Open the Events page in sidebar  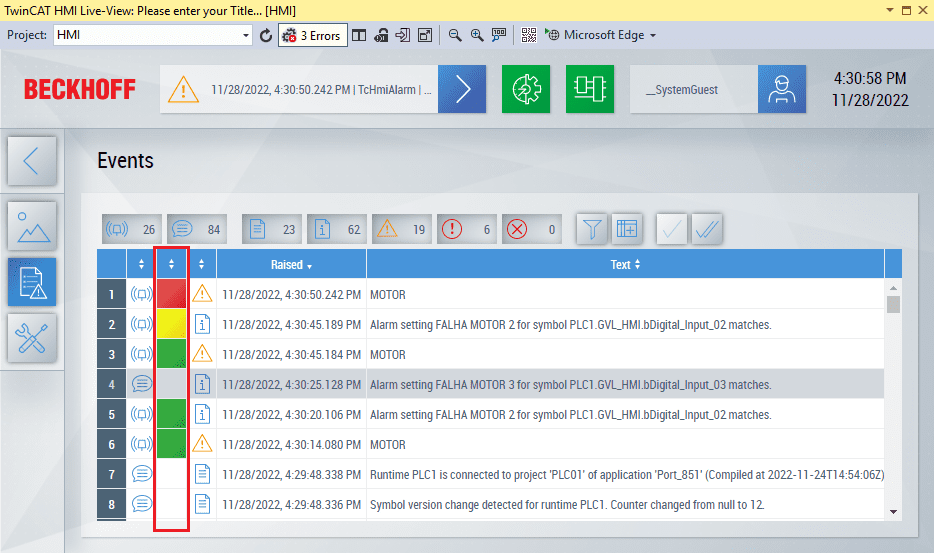pos(32,282)
